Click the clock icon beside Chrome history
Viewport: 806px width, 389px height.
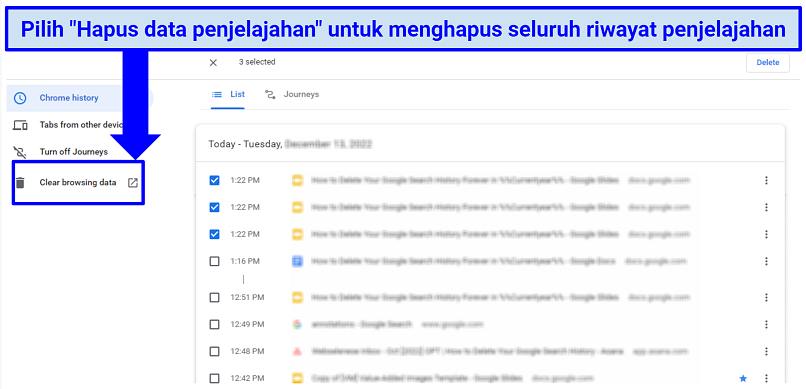pyautogui.click(x=20, y=98)
